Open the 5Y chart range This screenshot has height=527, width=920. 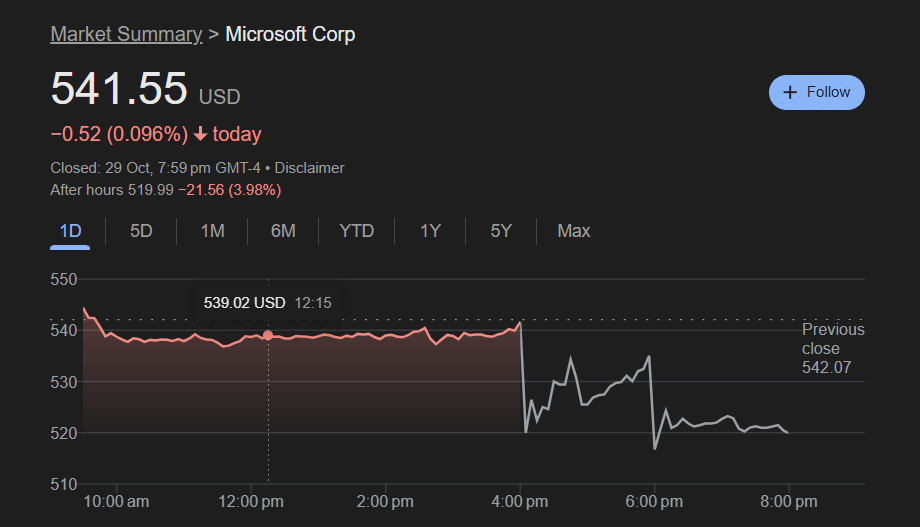tap(501, 231)
